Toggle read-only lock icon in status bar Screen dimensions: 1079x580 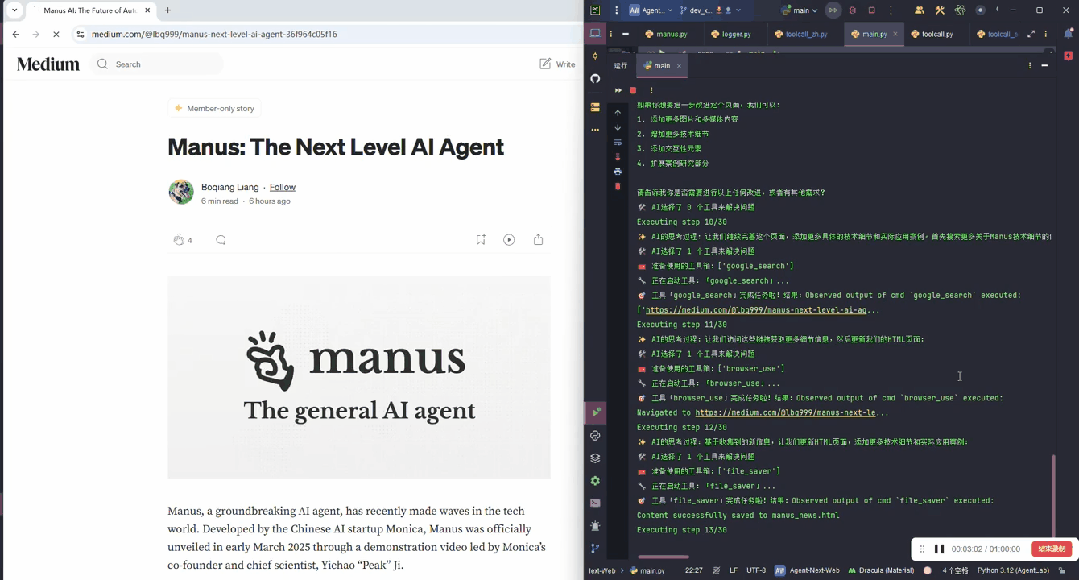click(x=1062, y=570)
